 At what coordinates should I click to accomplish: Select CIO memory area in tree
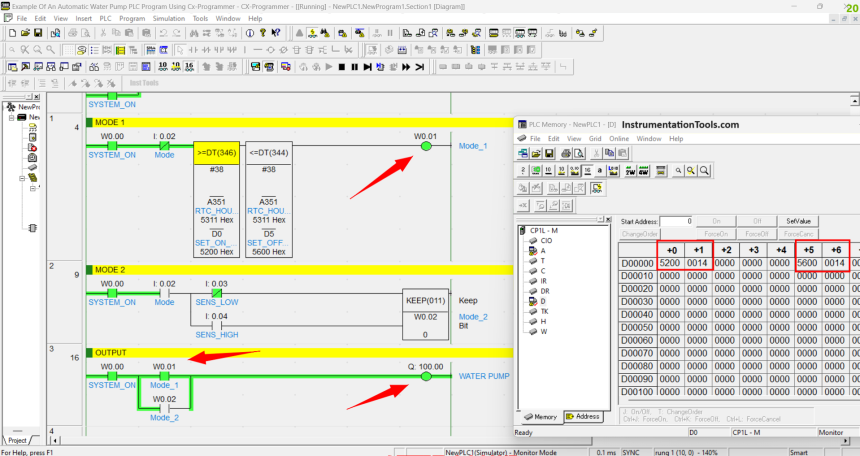coord(546,240)
